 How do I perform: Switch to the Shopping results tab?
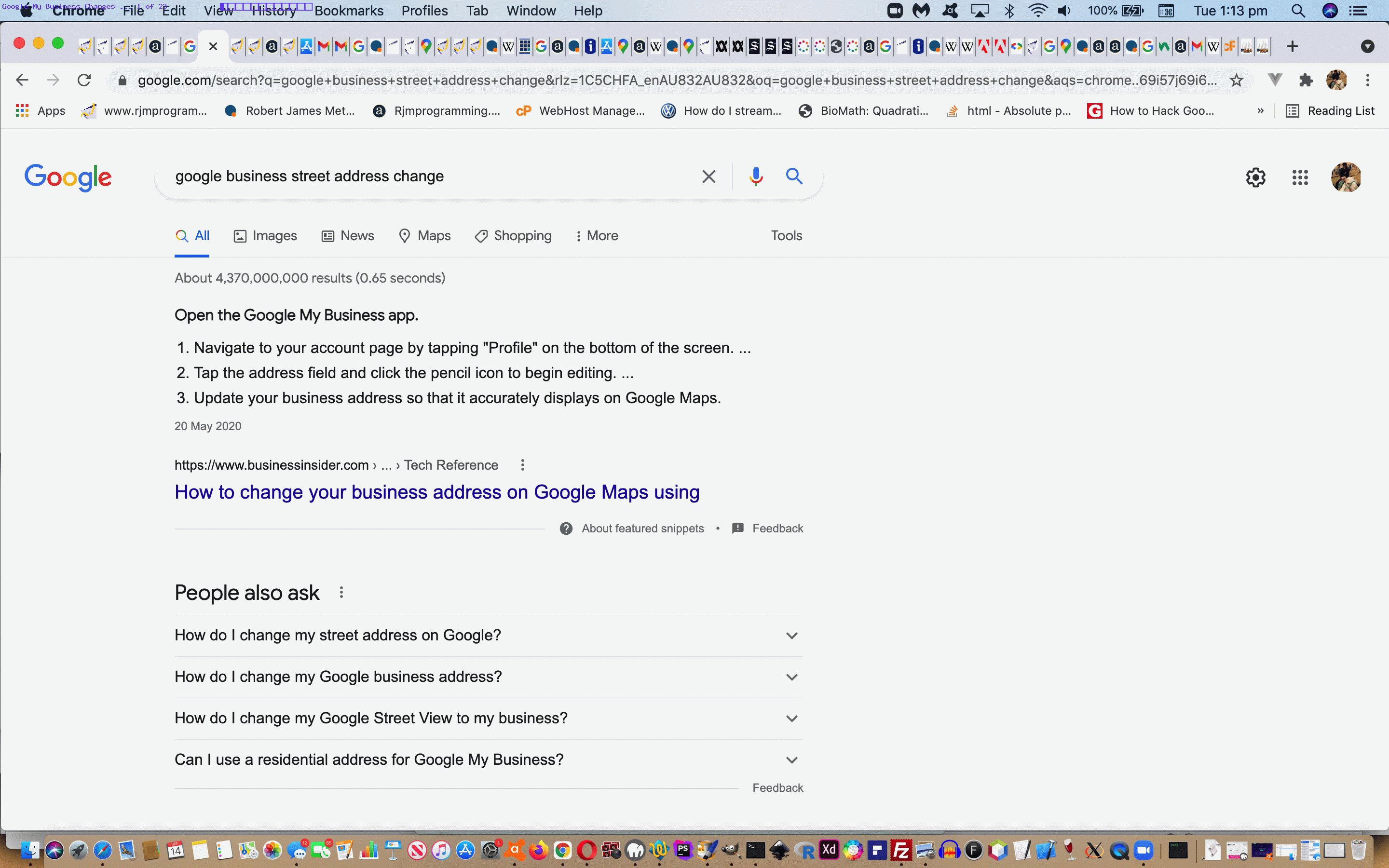513,236
